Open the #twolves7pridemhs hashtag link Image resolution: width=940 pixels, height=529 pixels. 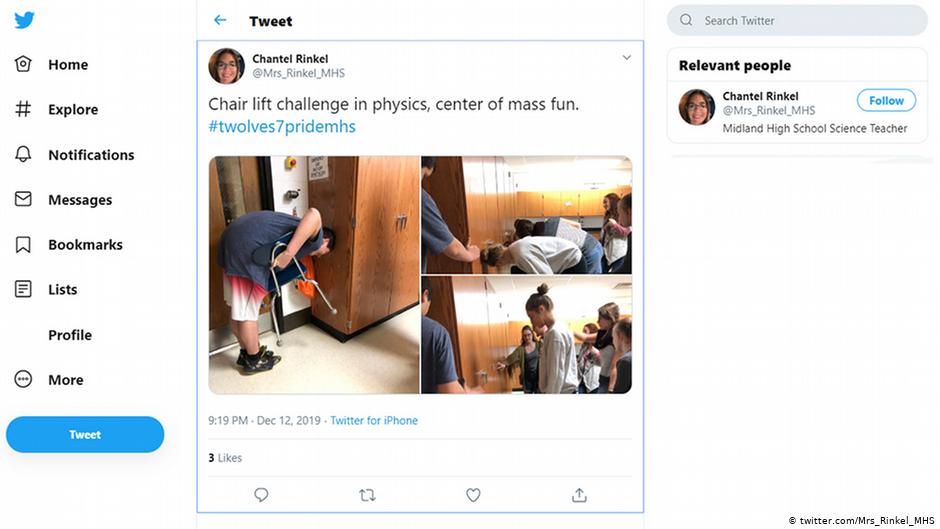[x=282, y=127]
